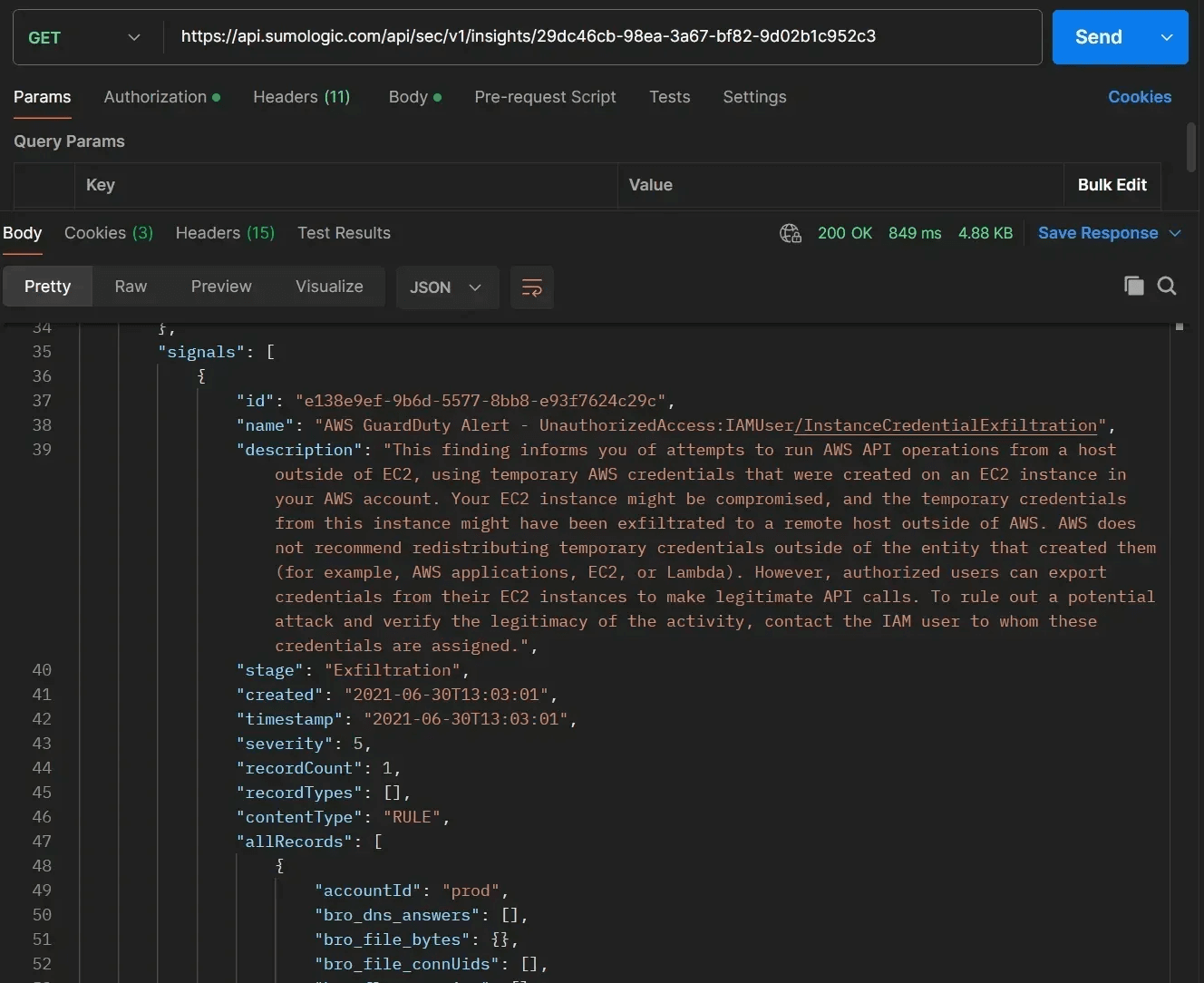Copy the response body with the copy icon
This screenshot has height=983, width=1204.
click(1133, 287)
